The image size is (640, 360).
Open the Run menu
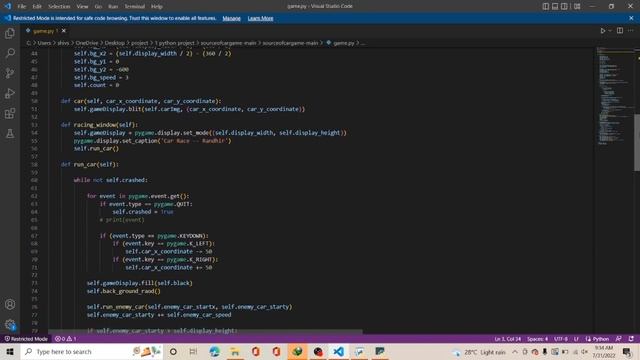[x=113, y=7]
